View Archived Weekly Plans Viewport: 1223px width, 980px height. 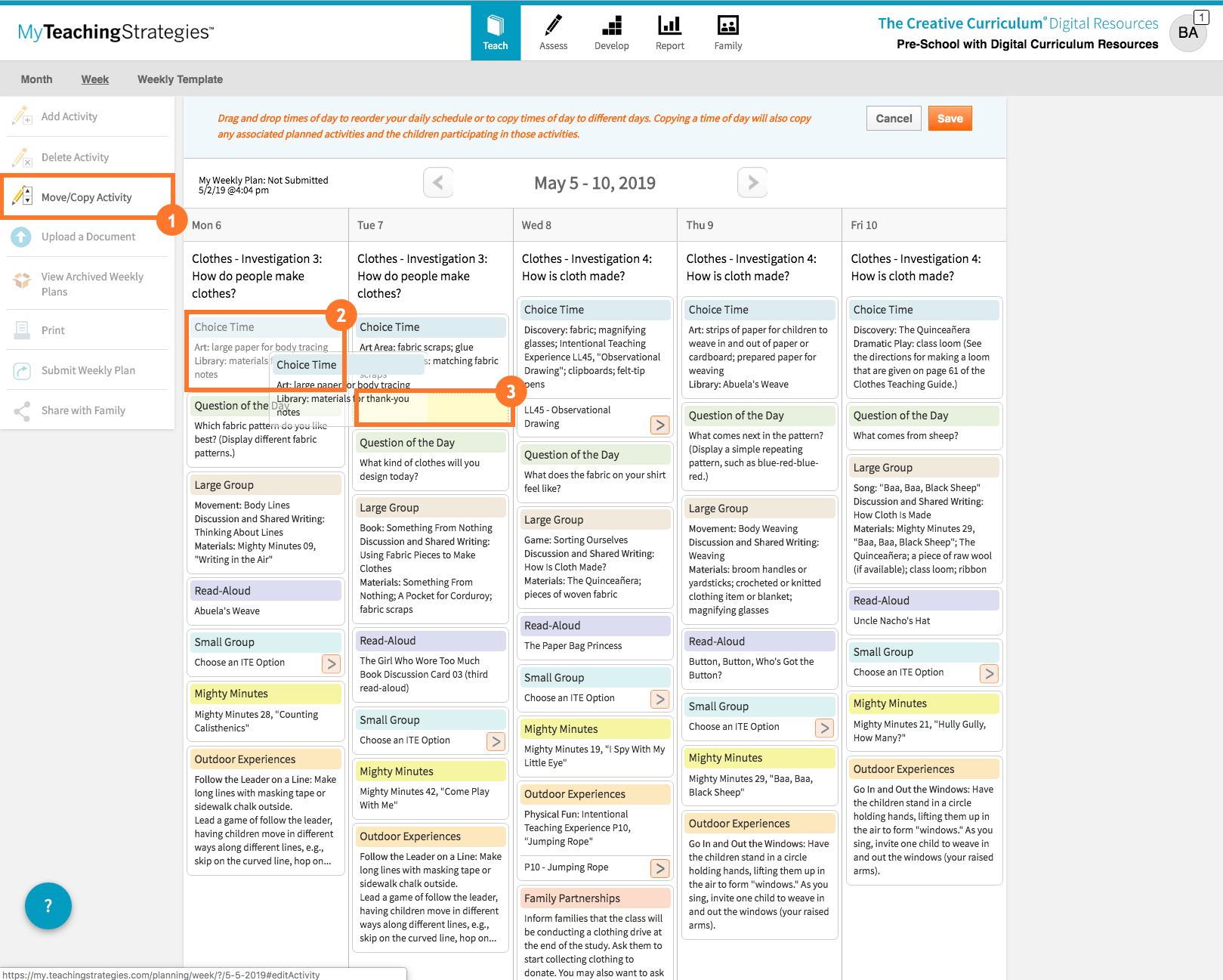click(92, 283)
